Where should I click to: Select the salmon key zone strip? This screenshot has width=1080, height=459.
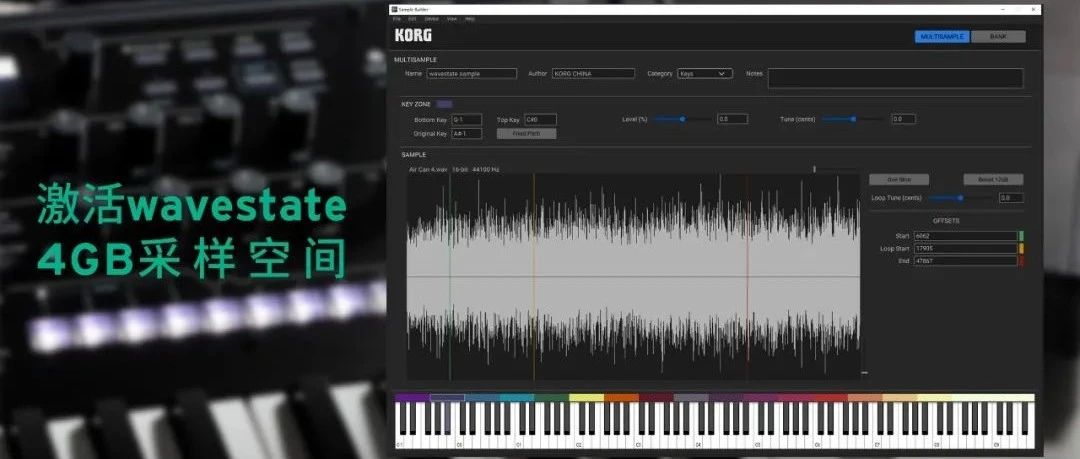pos(865,398)
